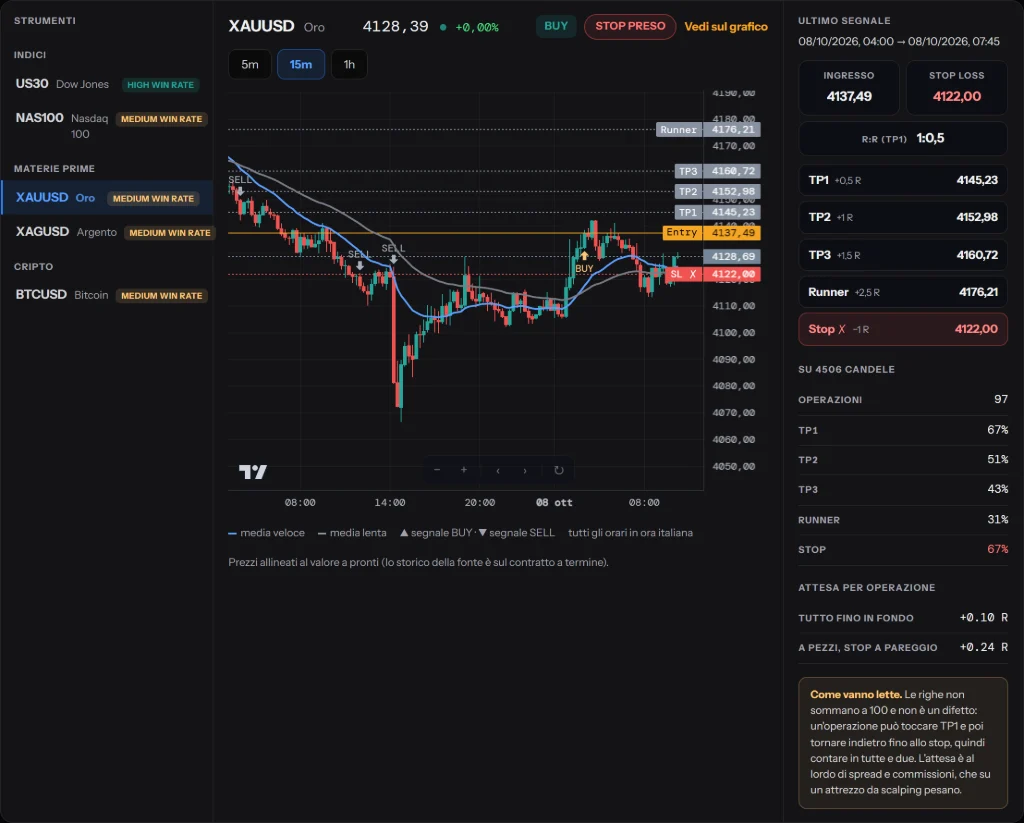Click the BUY badge in the header
This screenshot has width=1024, height=823.
(x=556, y=26)
